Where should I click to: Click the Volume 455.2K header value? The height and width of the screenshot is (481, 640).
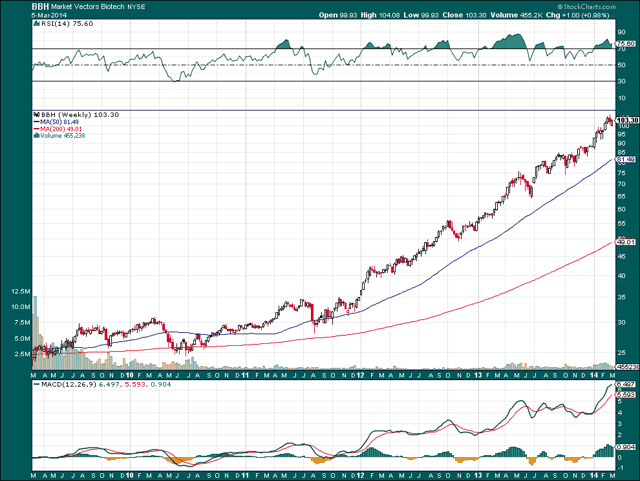pyautogui.click(x=516, y=15)
